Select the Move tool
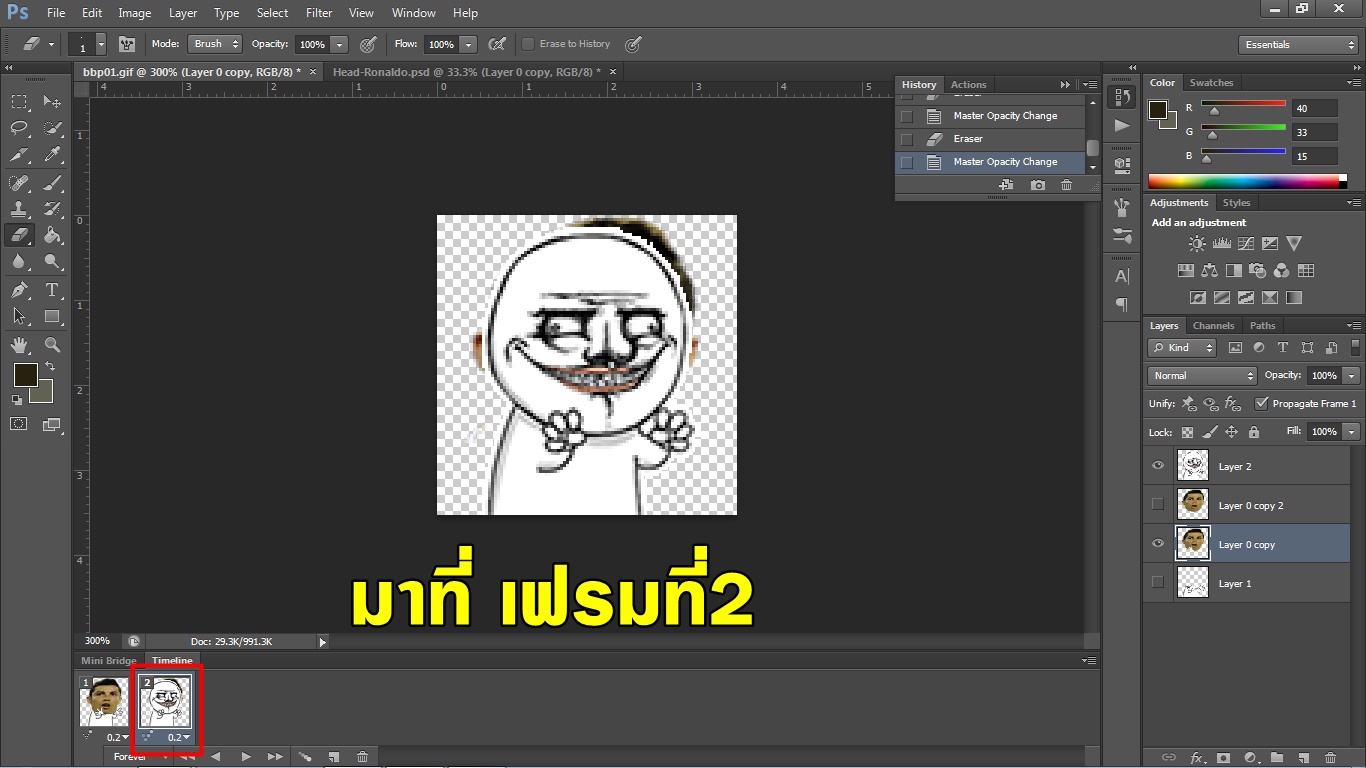The width and height of the screenshot is (1366, 768). (53, 101)
